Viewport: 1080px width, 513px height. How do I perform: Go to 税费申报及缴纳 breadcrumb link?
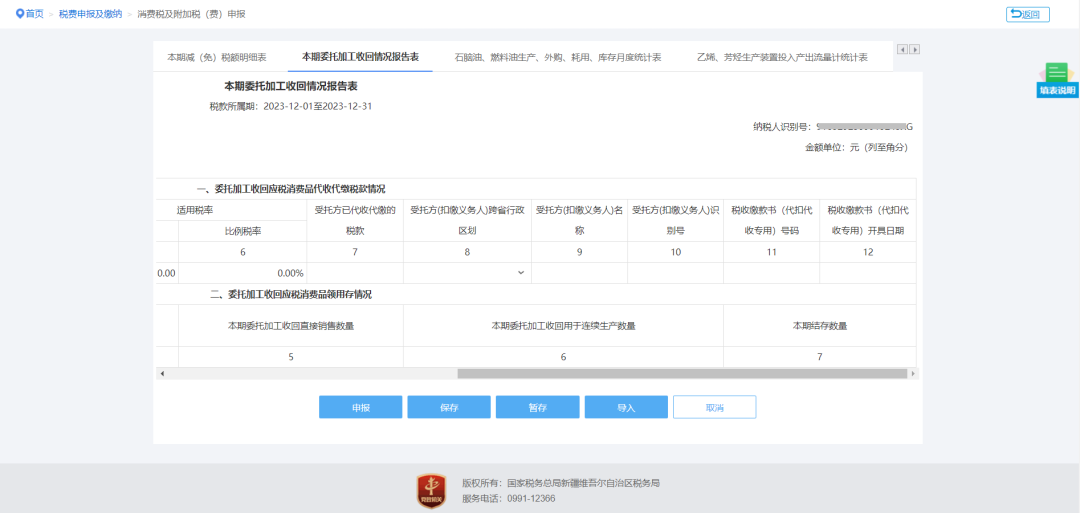coord(90,14)
